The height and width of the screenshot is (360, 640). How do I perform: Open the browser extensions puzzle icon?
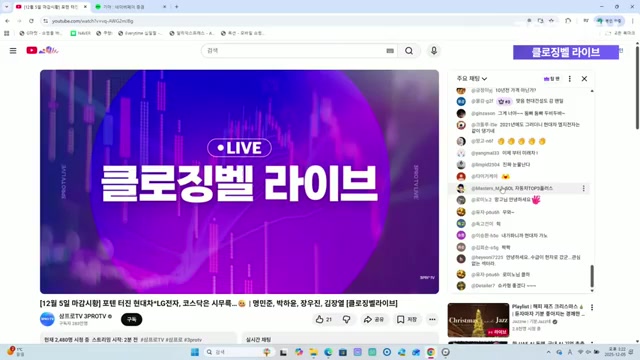tap(568, 21)
